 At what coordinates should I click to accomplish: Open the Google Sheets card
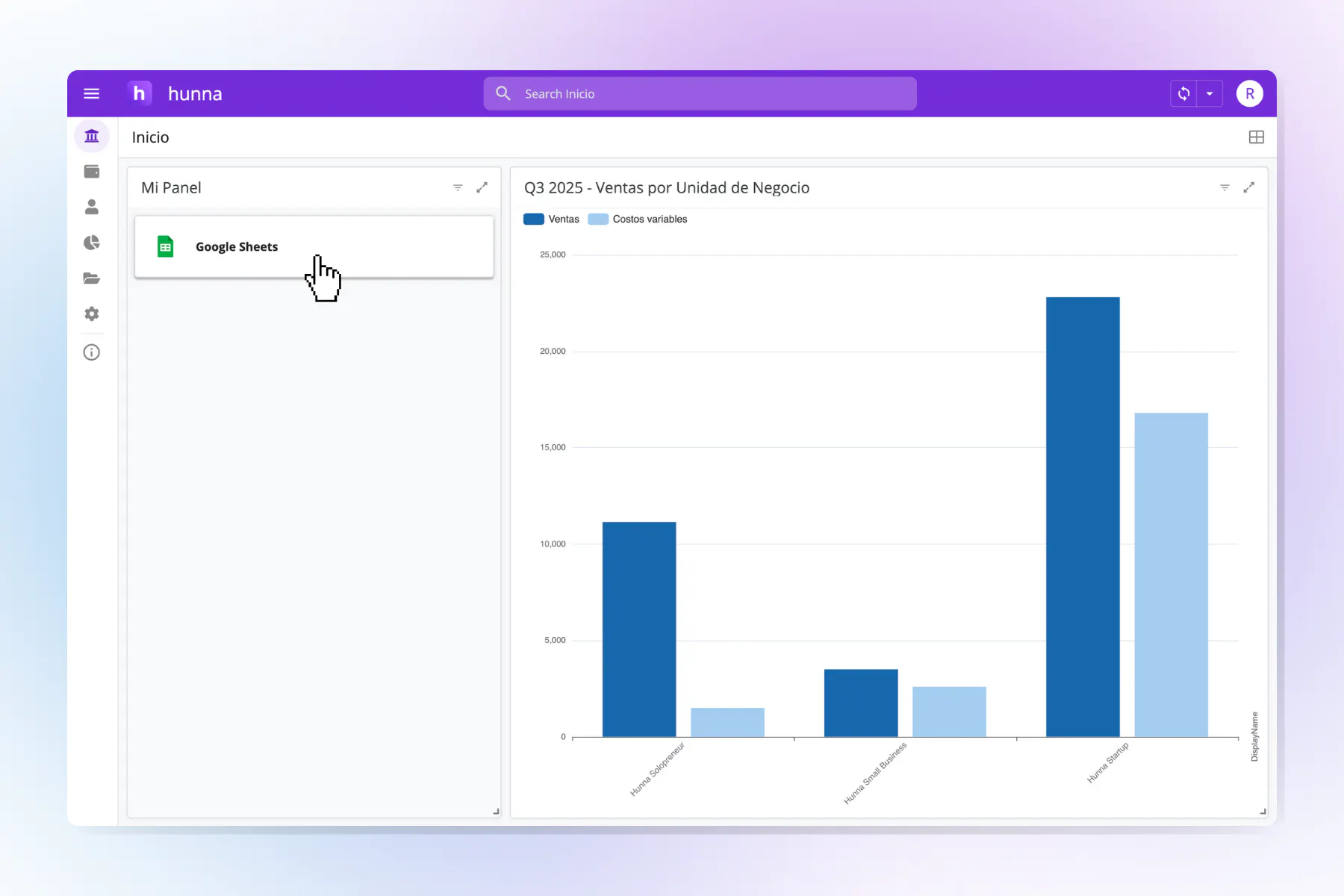click(x=314, y=246)
